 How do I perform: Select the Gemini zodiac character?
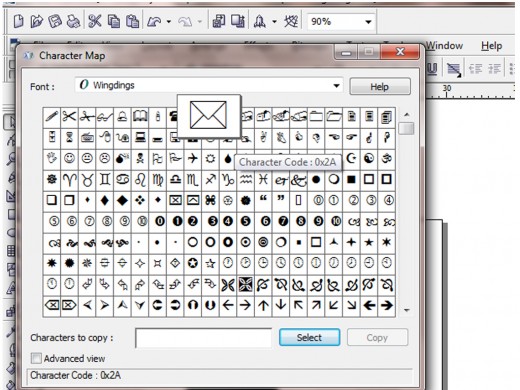(105, 179)
